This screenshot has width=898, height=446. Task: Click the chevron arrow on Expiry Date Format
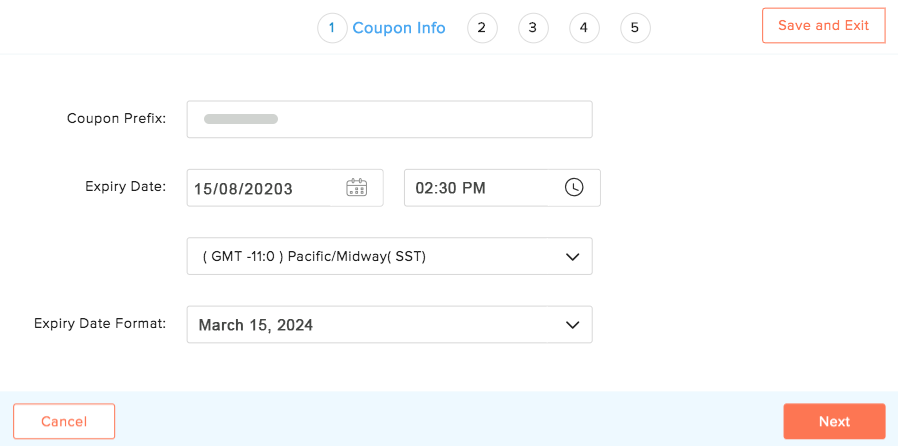point(572,325)
